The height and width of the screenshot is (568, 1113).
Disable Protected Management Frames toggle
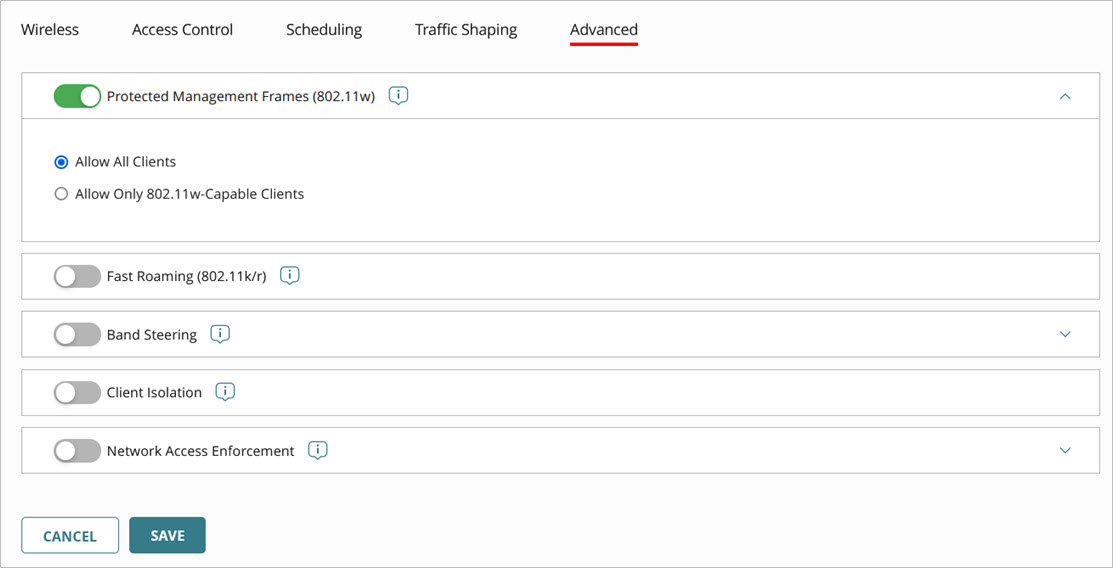77,96
